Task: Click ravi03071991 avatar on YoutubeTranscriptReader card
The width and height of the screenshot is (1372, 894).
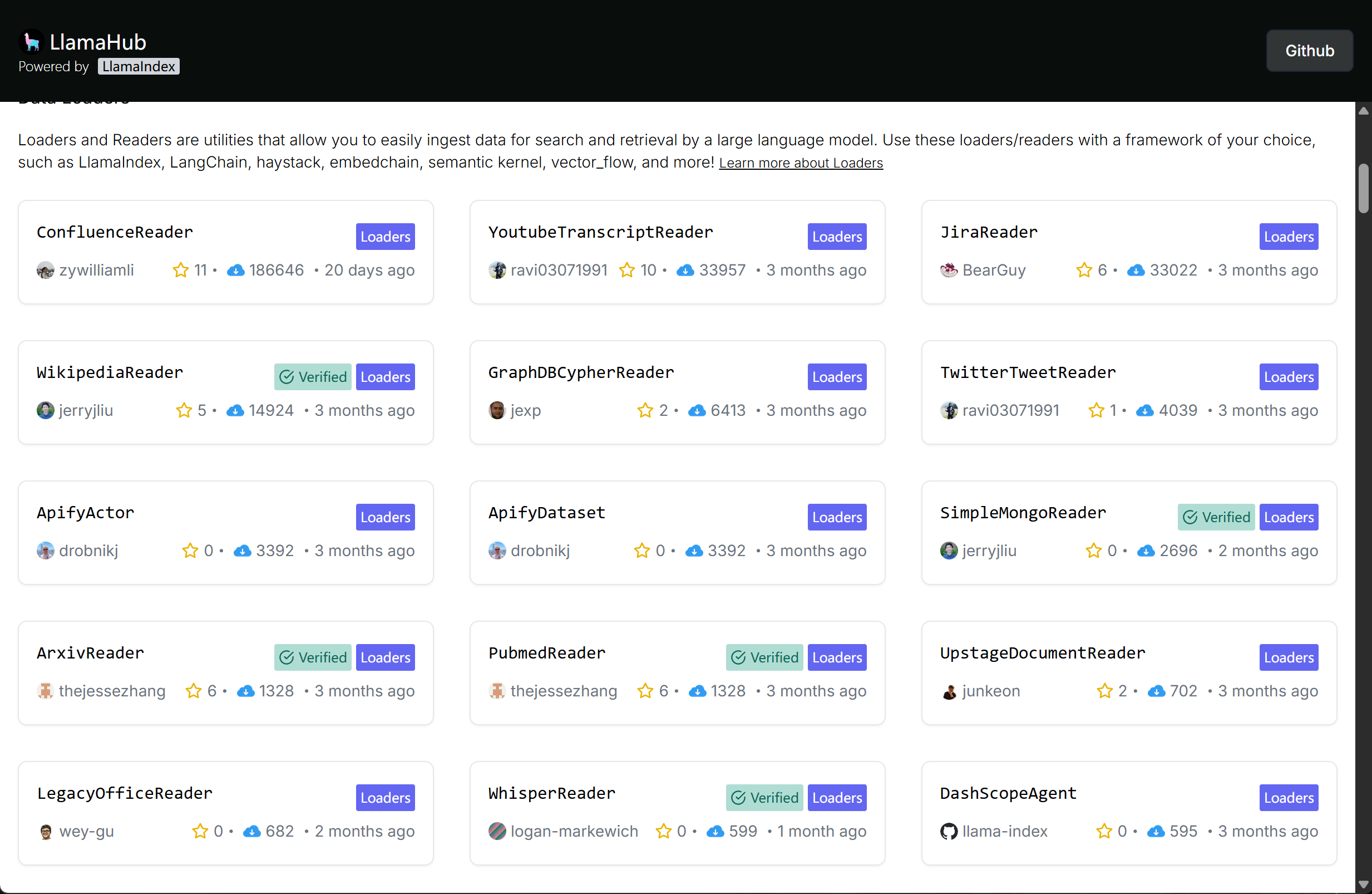Action: pos(497,270)
